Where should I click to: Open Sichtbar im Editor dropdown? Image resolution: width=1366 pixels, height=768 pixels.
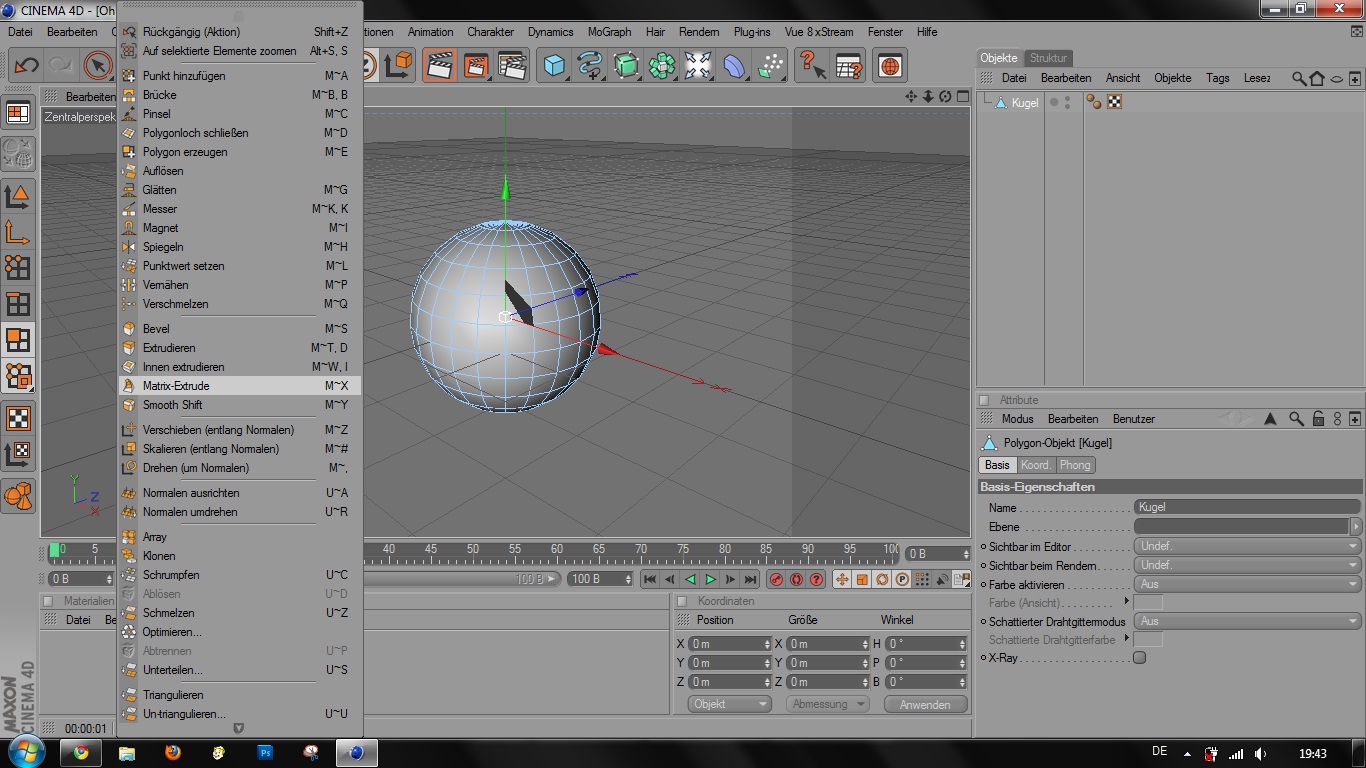(1247, 546)
